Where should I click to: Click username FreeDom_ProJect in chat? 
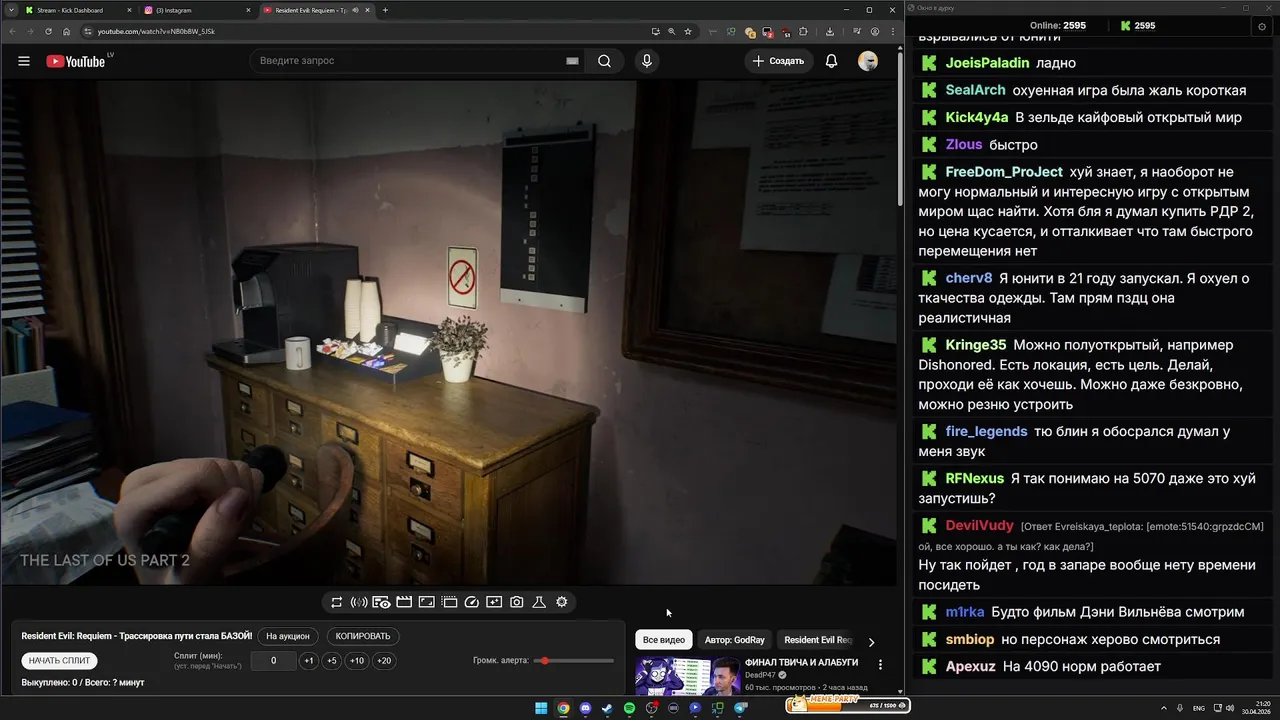click(1004, 172)
